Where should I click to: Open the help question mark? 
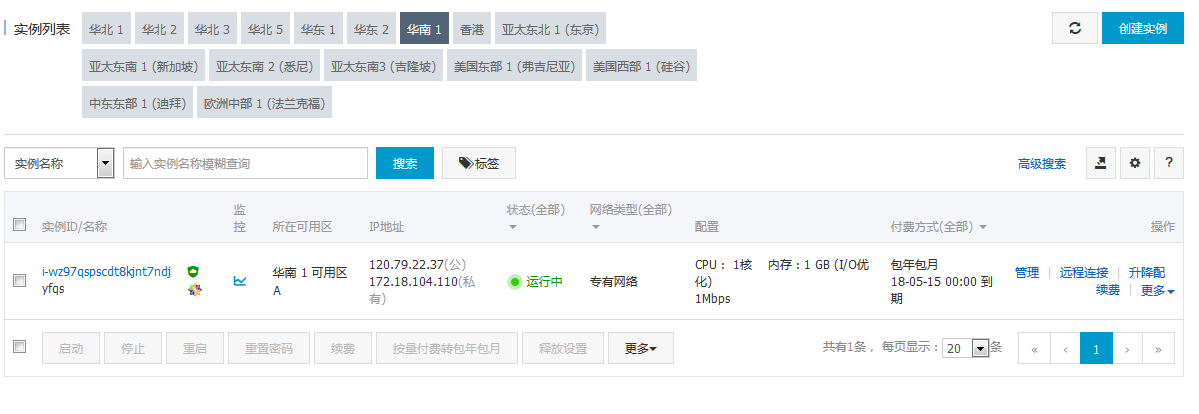[x=1168, y=163]
